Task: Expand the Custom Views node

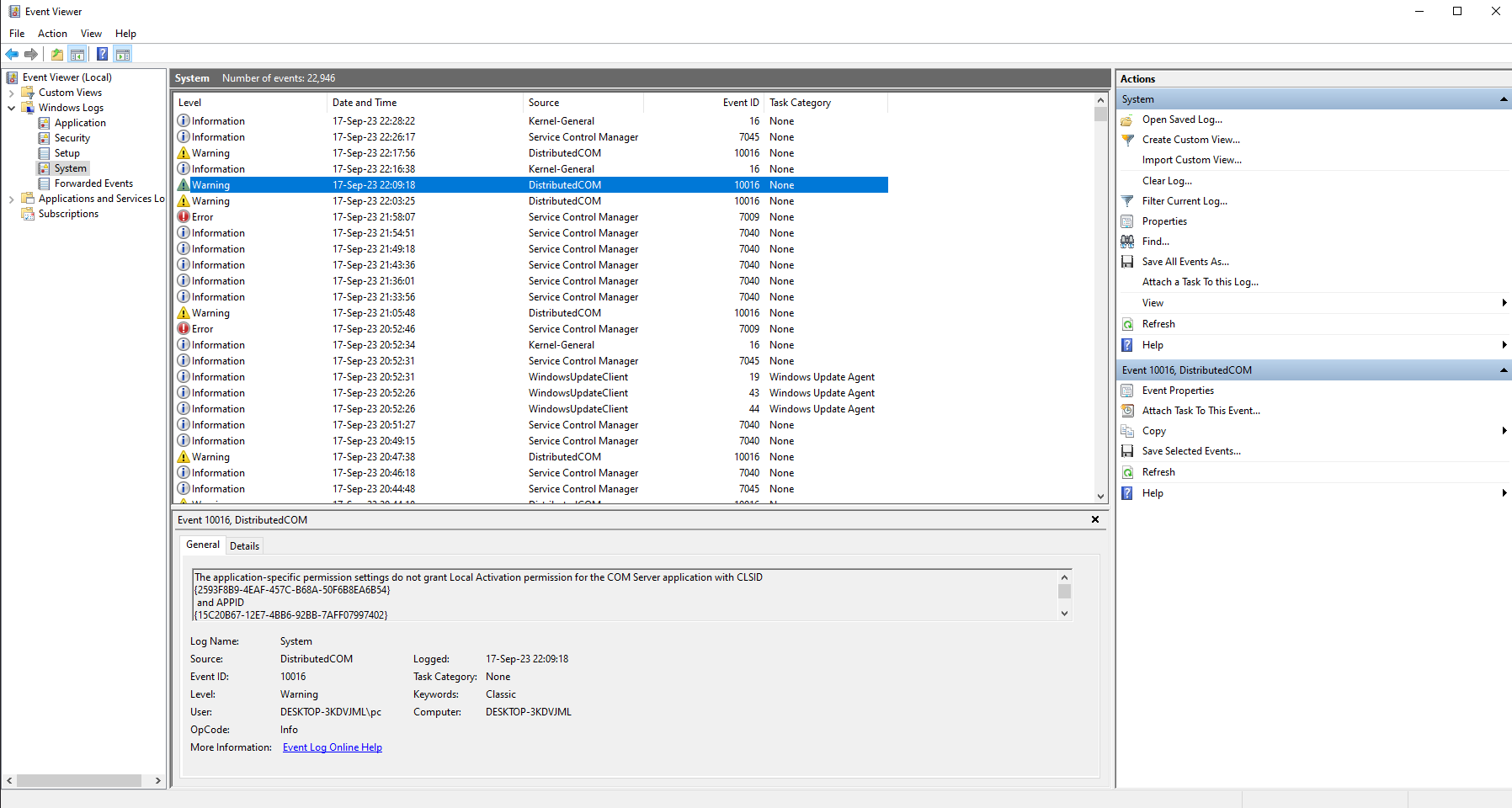Action: [x=11, y=93]
